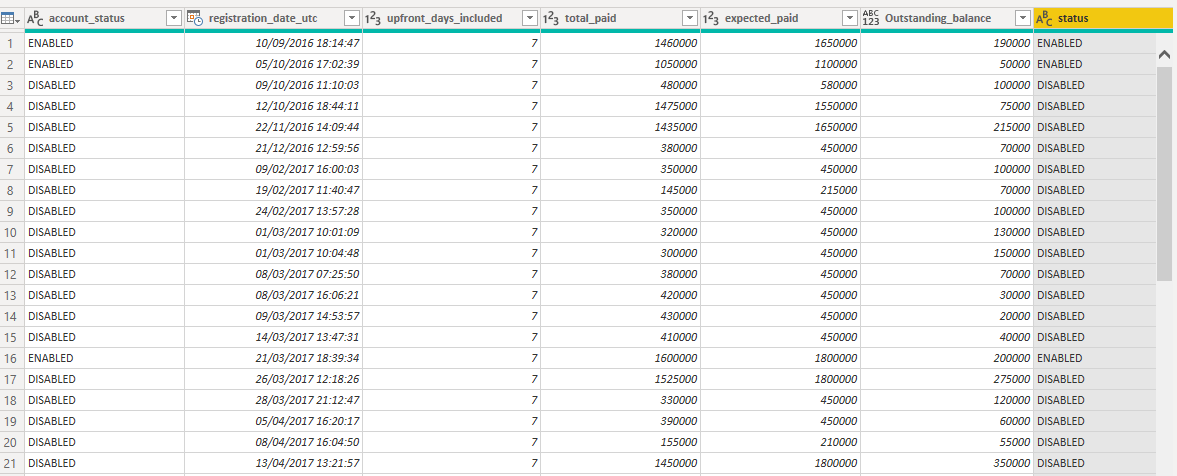The width and height of the screenshot is (1177, 476).
Task: Click expected_paid value 210000
Action: click(x=836, y=442)
